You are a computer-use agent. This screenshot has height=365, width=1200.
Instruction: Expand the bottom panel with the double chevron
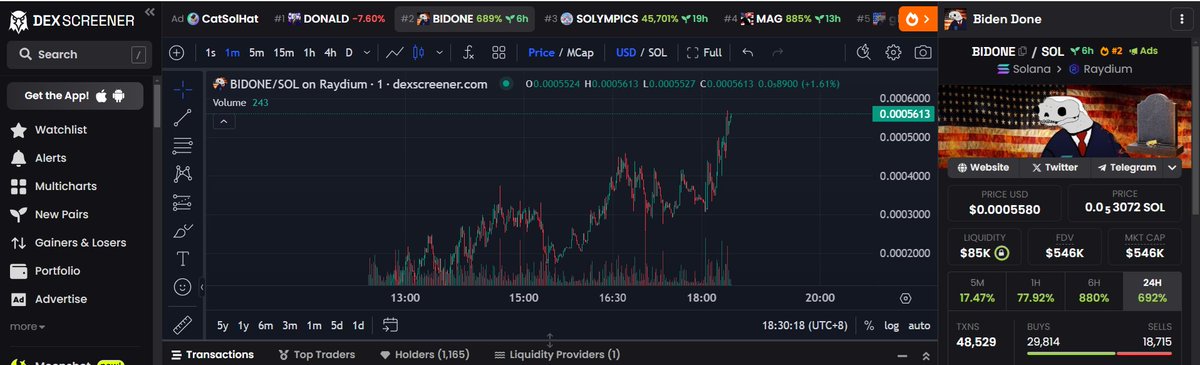[926, 355]
